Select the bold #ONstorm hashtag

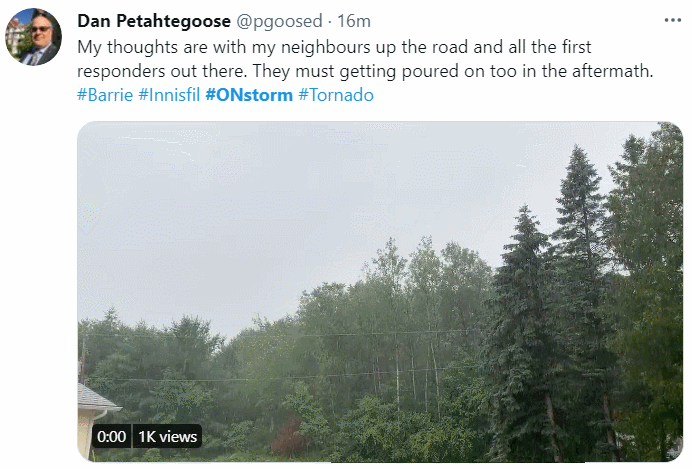click(249, 95)
